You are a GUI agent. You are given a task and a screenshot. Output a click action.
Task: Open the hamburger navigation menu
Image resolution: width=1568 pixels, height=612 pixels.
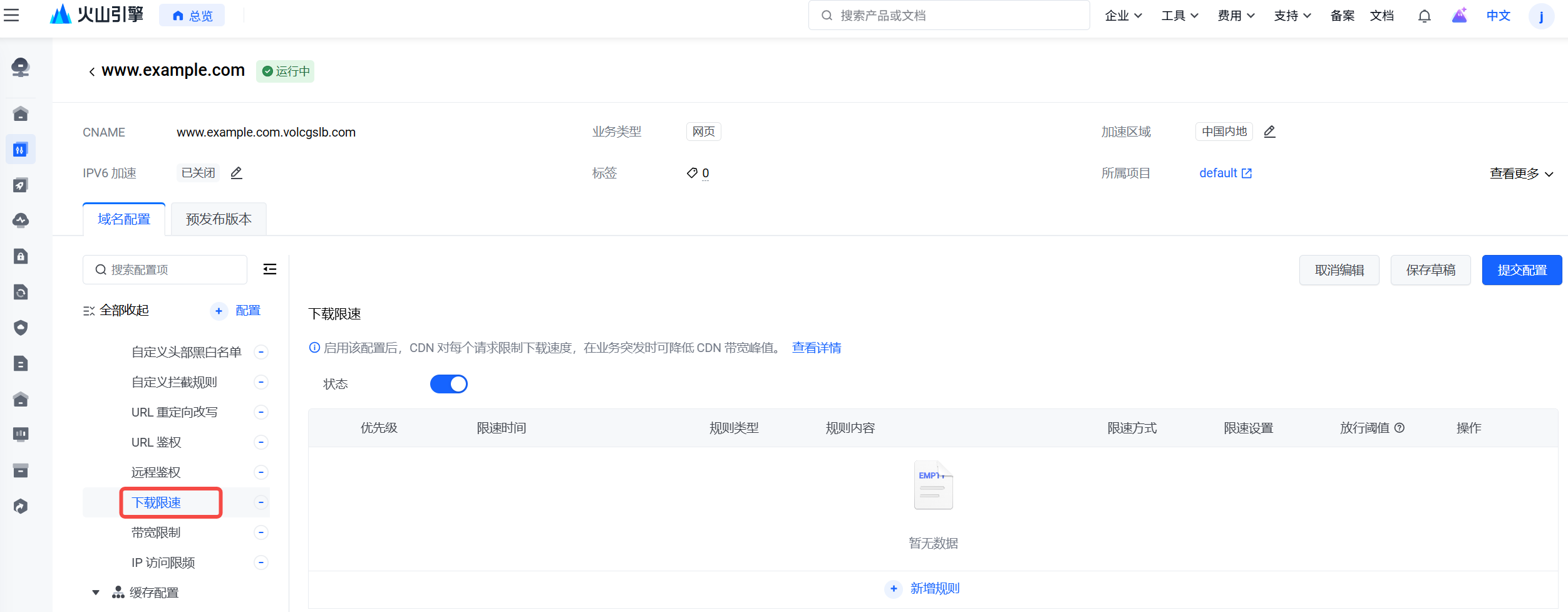[11, 15]
